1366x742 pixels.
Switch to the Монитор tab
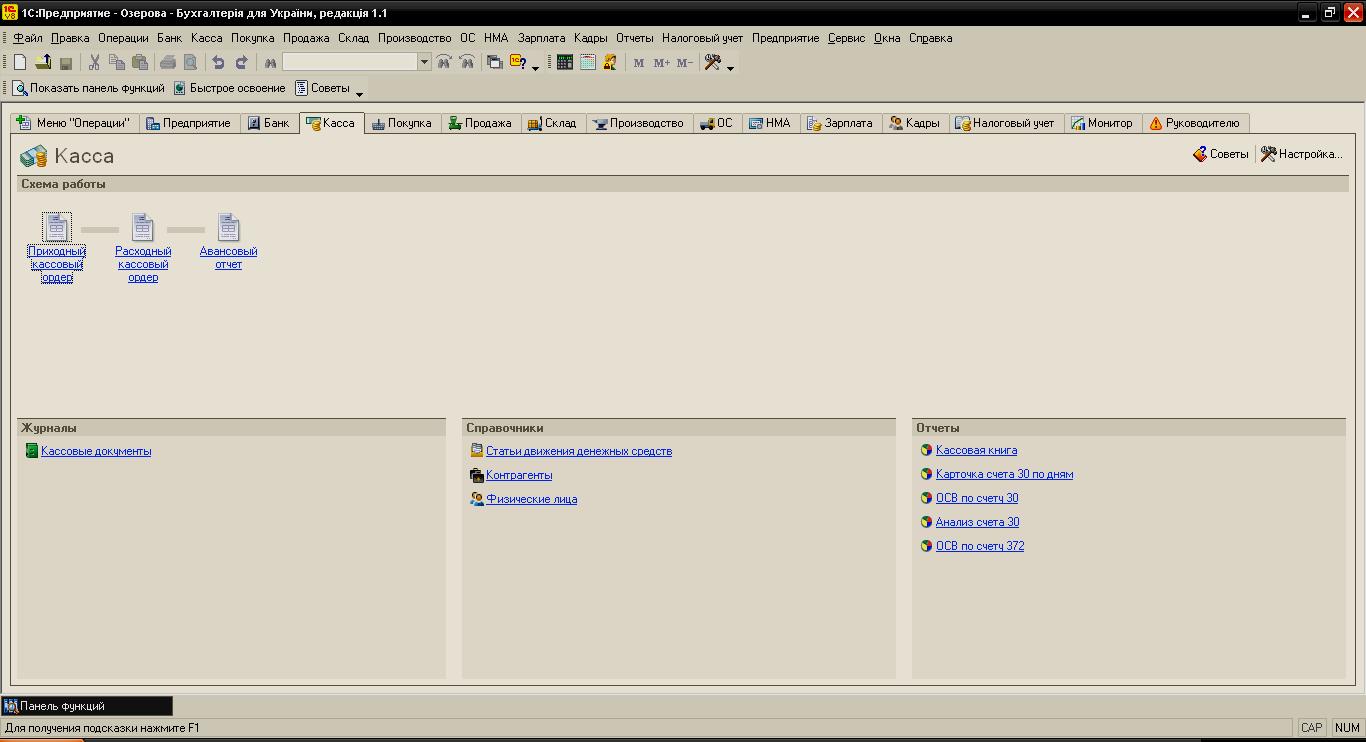click(1102, 123)
